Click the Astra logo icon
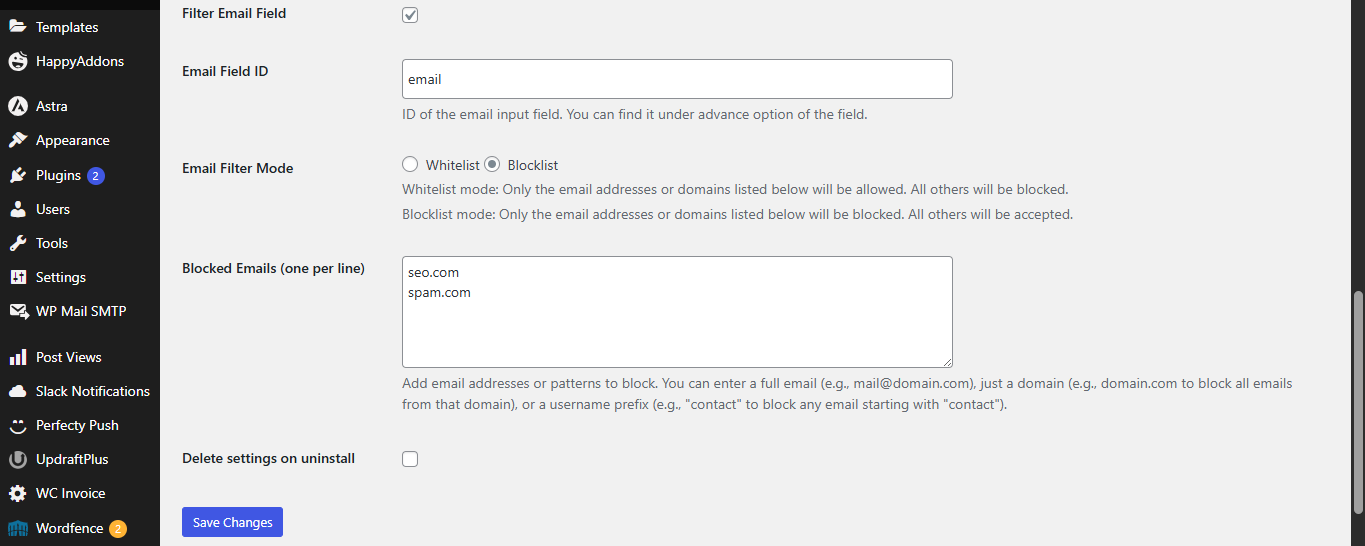The width and height of the screenshot is (1365, 546). [18, 106]
